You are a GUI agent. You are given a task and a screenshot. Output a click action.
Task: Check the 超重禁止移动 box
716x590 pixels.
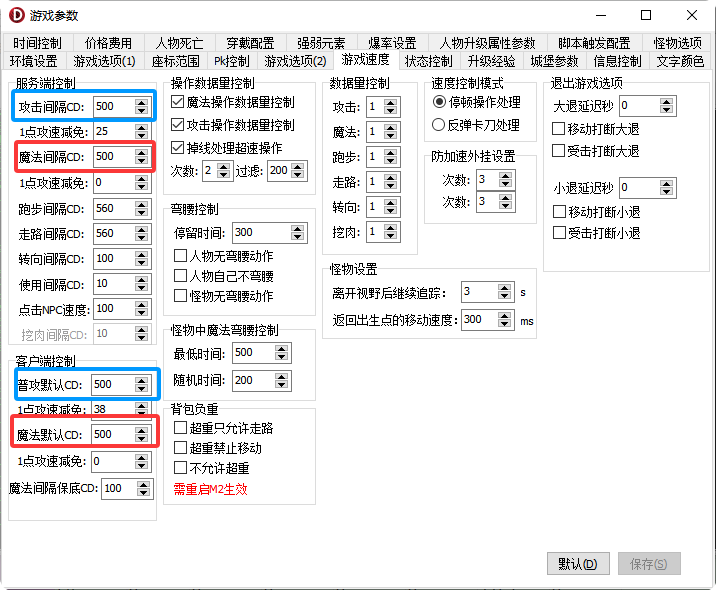(x=218, y=448)
